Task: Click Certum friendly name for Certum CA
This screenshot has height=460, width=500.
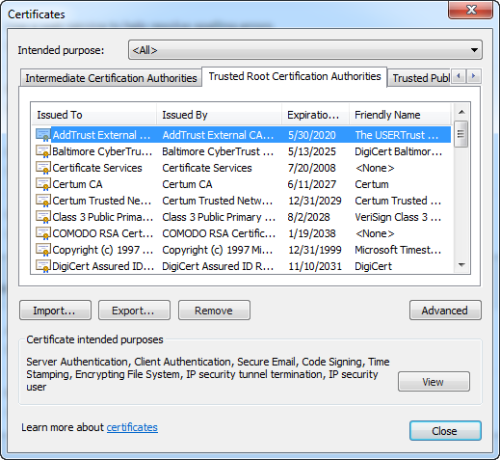Action: pos(372,184)
